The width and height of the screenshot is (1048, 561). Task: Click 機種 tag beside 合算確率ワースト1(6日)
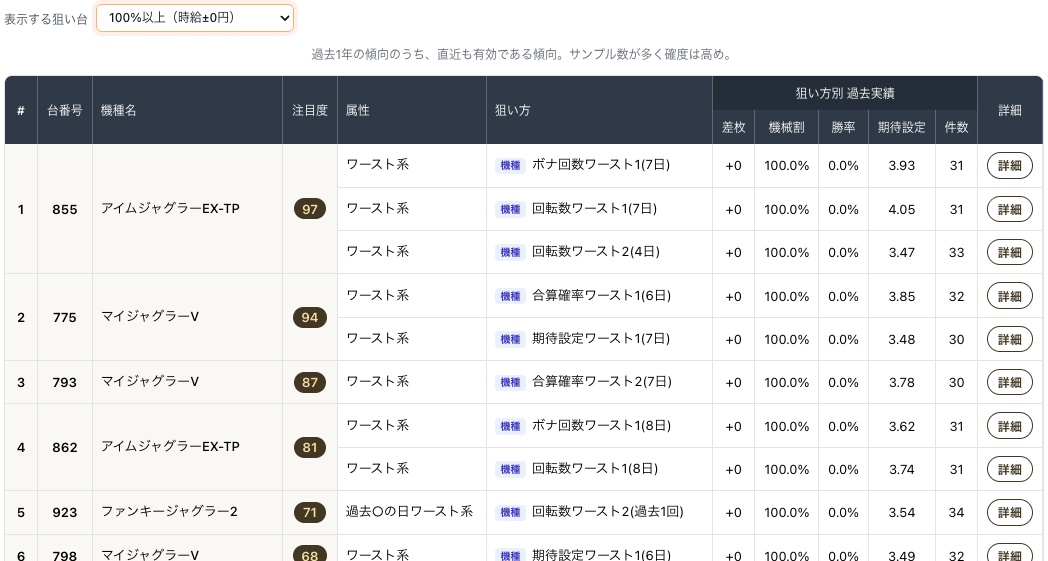point(510,296)
